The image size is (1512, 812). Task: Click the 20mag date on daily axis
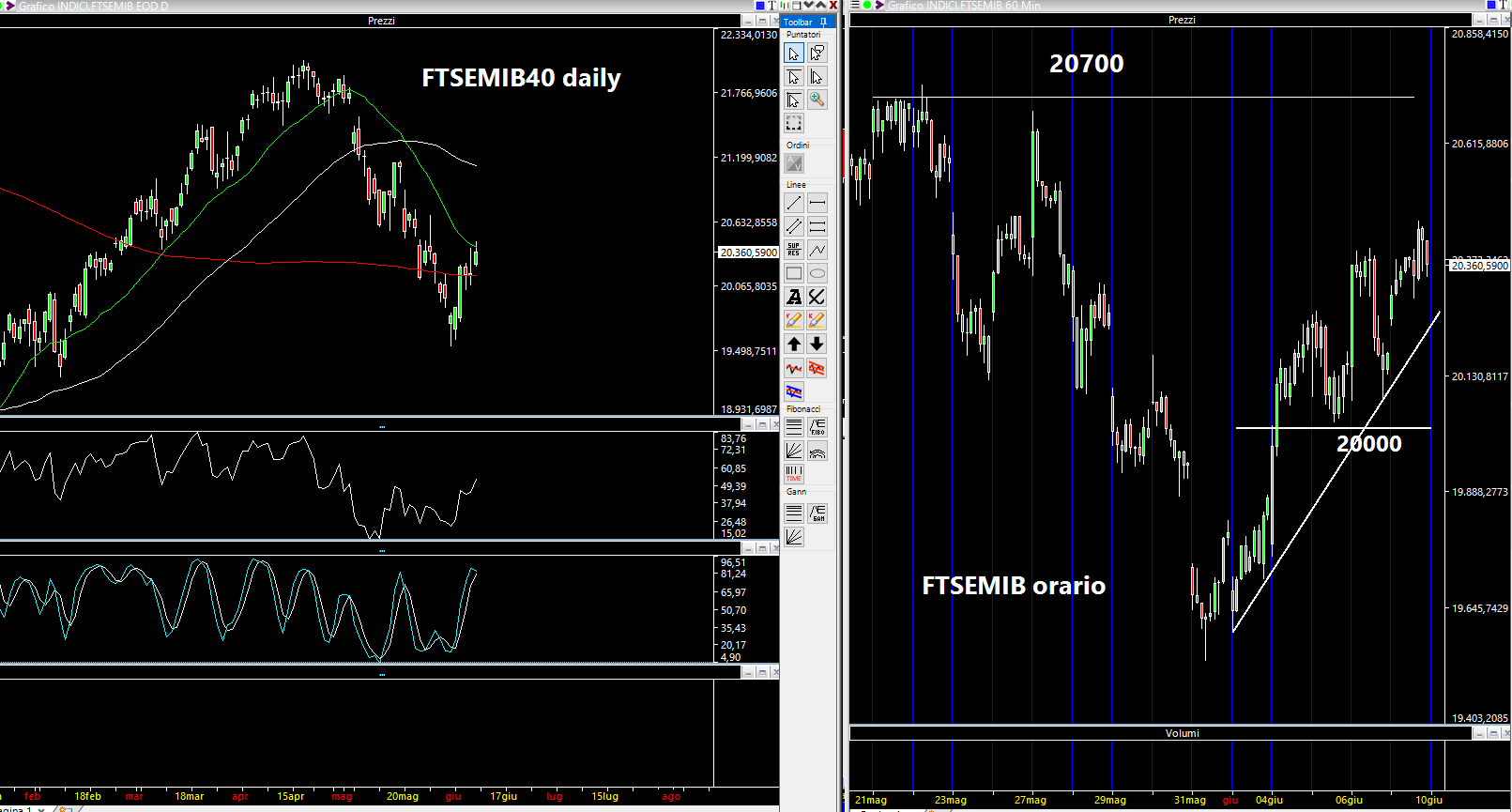point(403,796)
